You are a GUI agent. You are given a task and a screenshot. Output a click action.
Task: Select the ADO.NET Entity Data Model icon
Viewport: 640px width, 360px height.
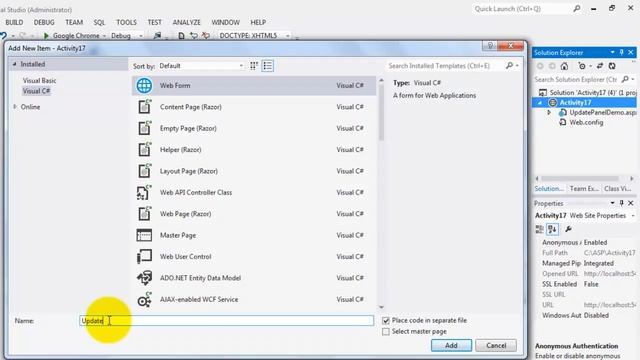click(144, 278)
